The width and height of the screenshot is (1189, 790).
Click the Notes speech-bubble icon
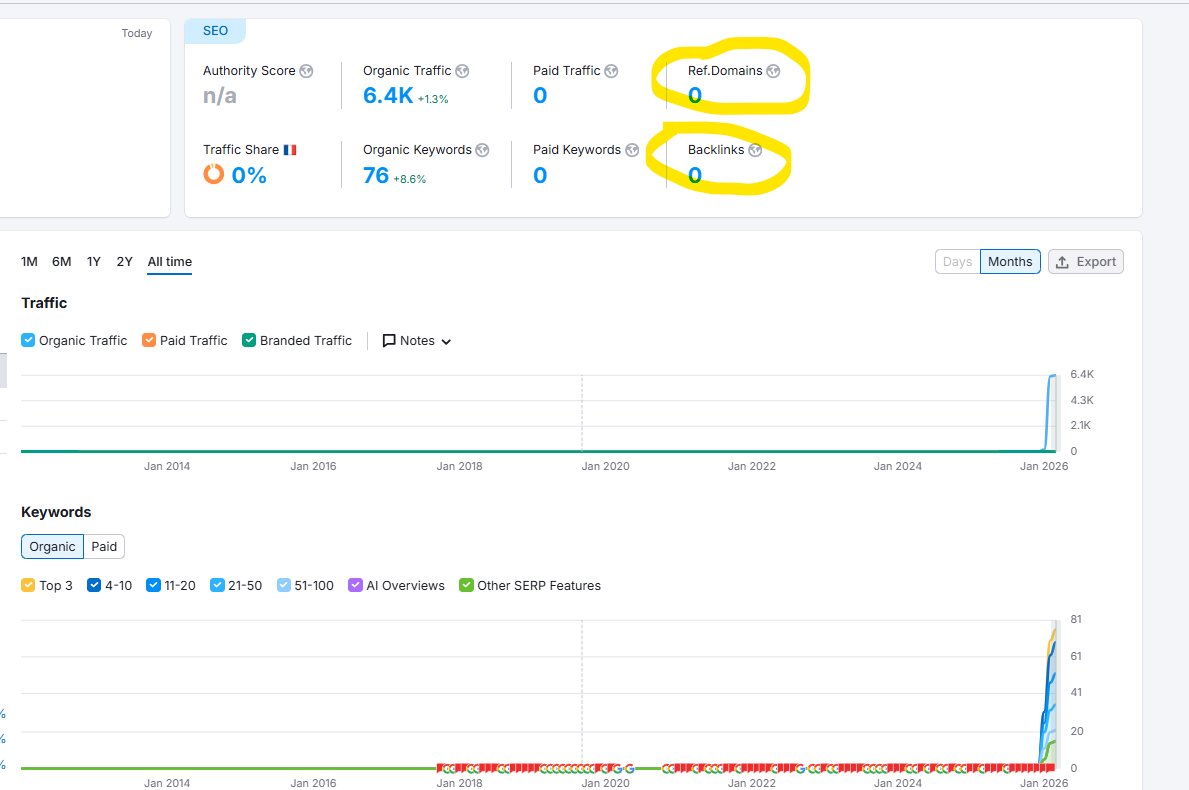coord(389,340)
